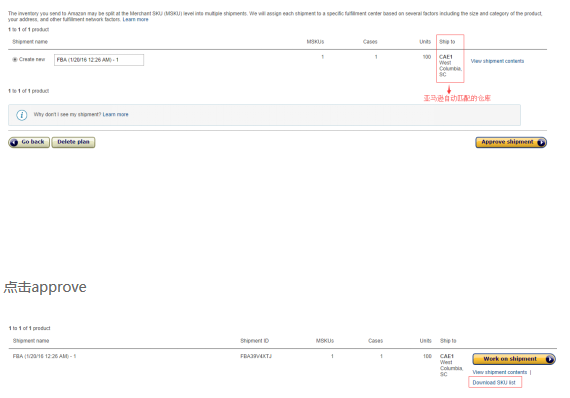Click the Shipment name header in the top table

pos(30,42)
